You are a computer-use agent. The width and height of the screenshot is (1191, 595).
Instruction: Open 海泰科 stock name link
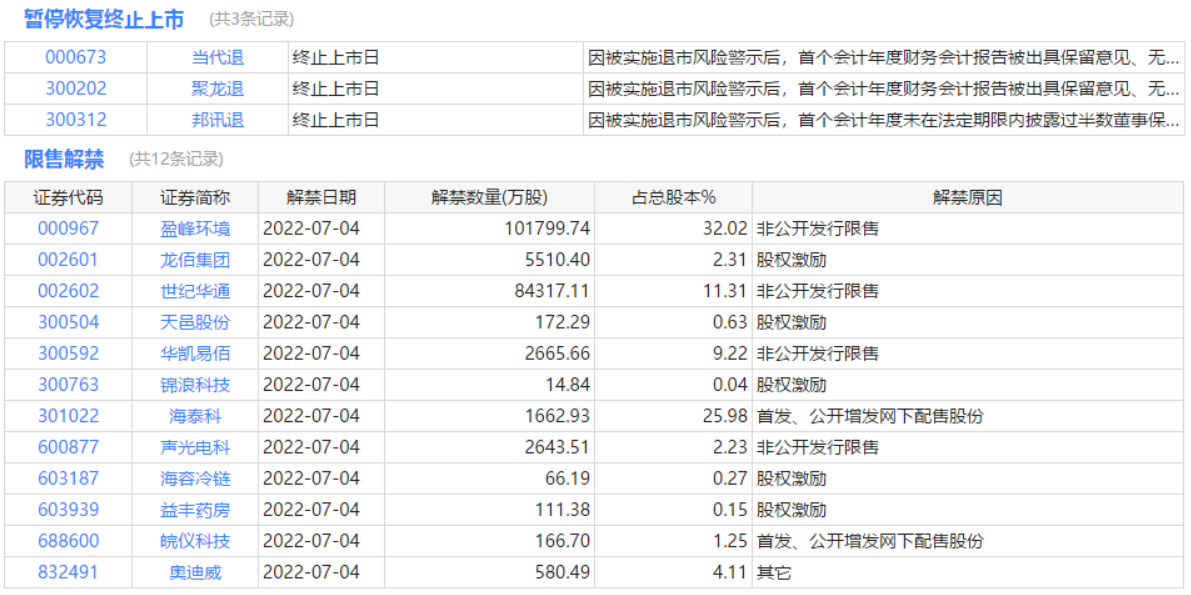(195, 416)
